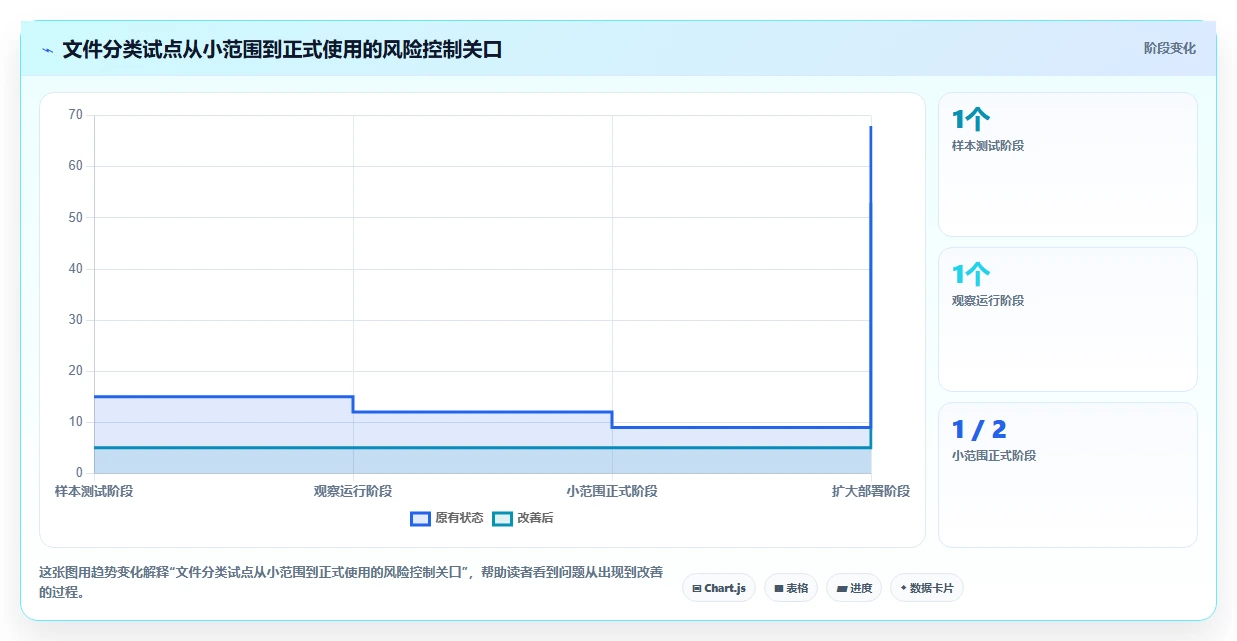Toggle the 原有状态 legend swatch
The image size is (1237, 641).
pos(420,518)
